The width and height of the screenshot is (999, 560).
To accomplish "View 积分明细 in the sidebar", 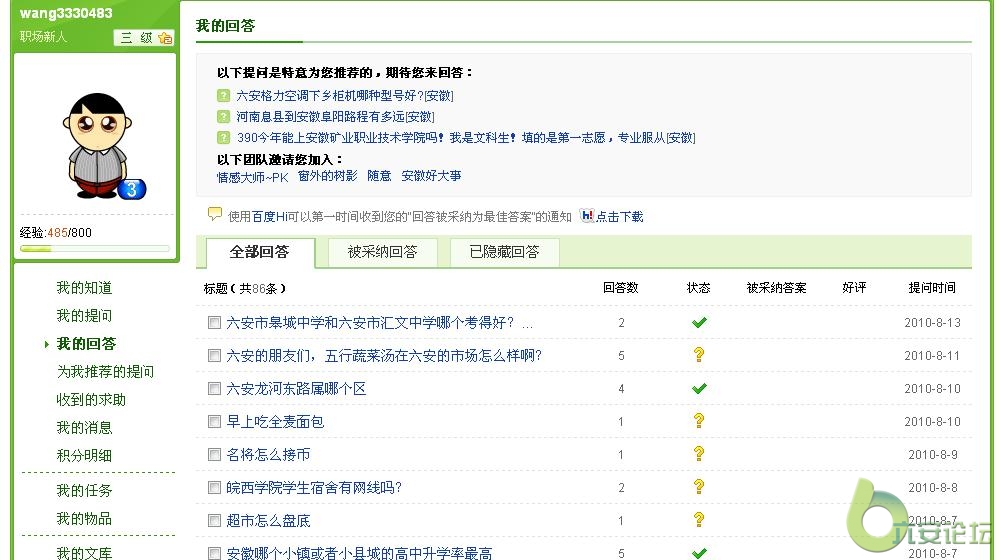I will coord(84,456).
